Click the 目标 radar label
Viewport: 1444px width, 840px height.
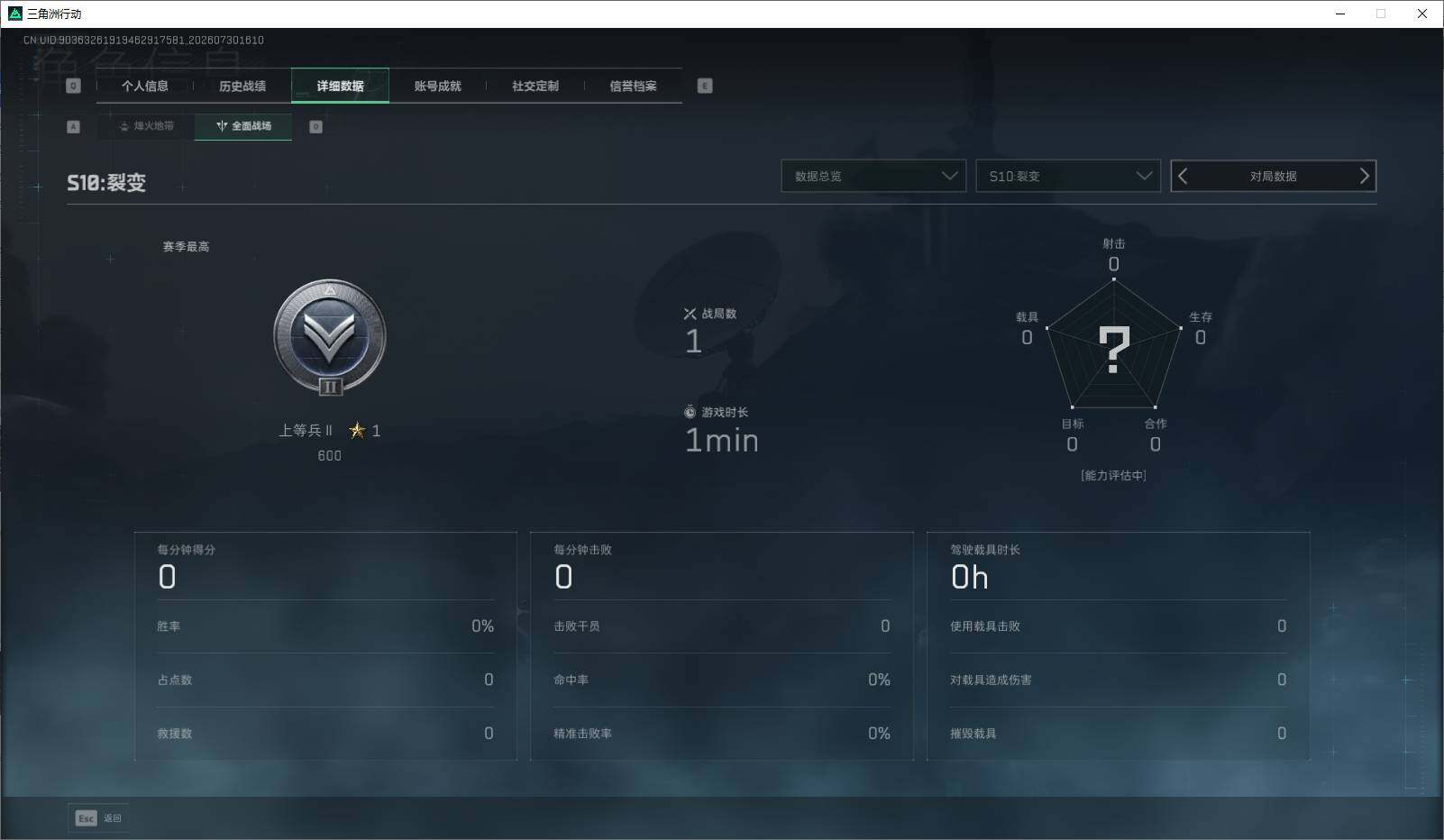pyautogui.click(x=1073, y=424)
